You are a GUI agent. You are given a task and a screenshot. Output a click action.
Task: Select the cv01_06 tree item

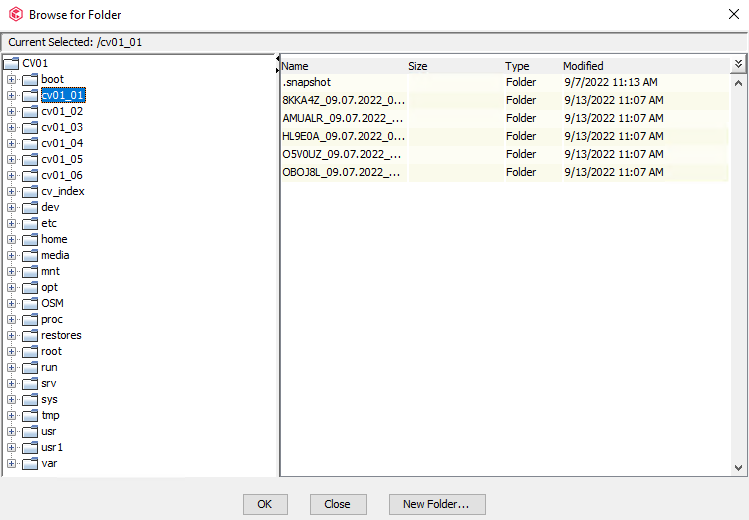pos(62,175)
